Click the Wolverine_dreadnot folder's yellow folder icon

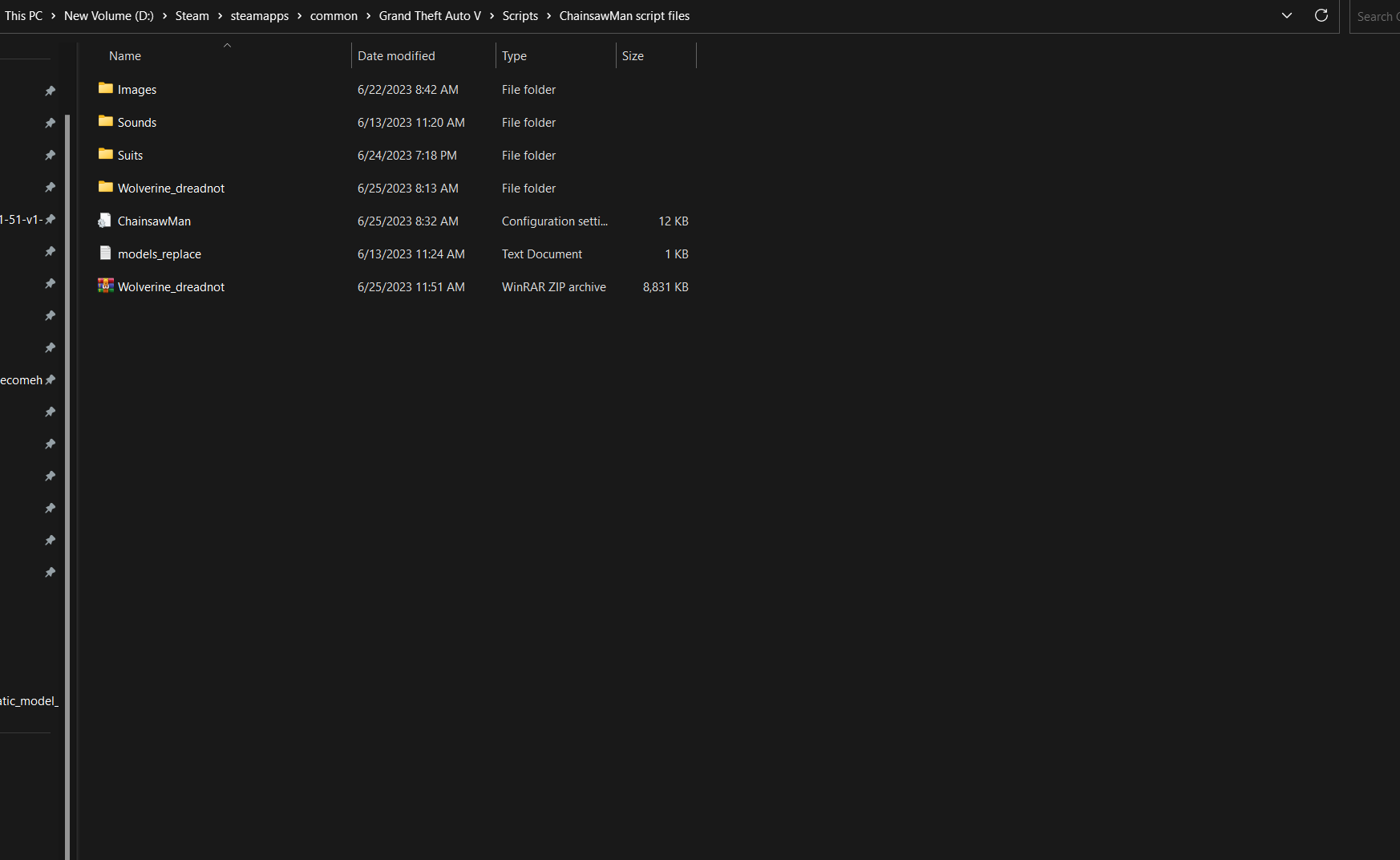click(105, 187)
